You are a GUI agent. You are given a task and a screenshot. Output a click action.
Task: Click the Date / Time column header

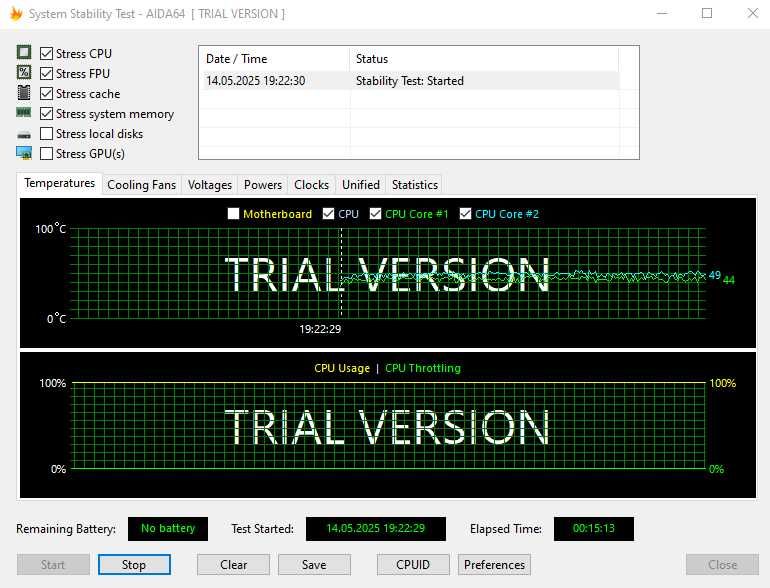(x=275, y=59)
